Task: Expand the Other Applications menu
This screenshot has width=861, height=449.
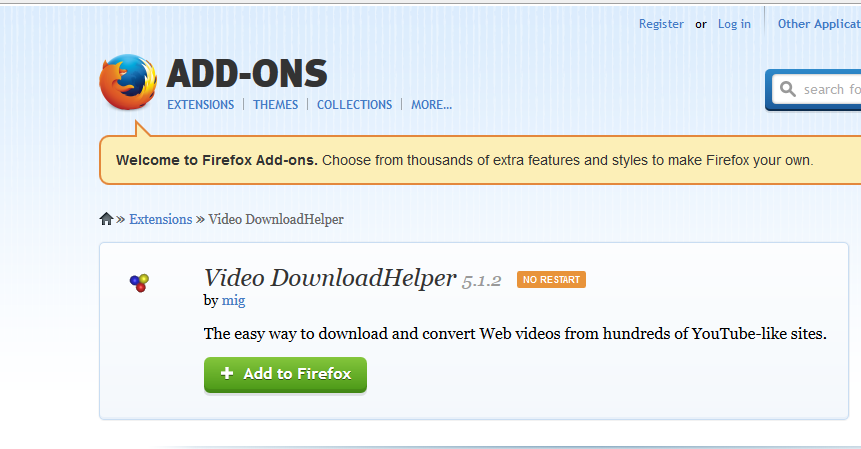Action: point(819,24)
